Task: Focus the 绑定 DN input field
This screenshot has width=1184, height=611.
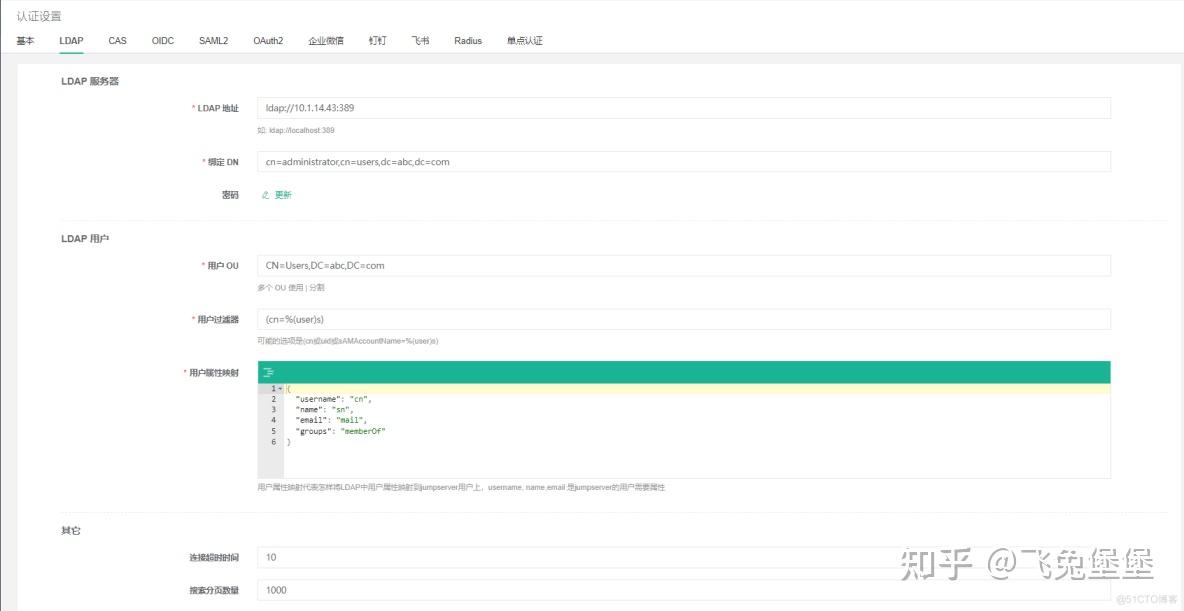Action: tap(684, 162)
